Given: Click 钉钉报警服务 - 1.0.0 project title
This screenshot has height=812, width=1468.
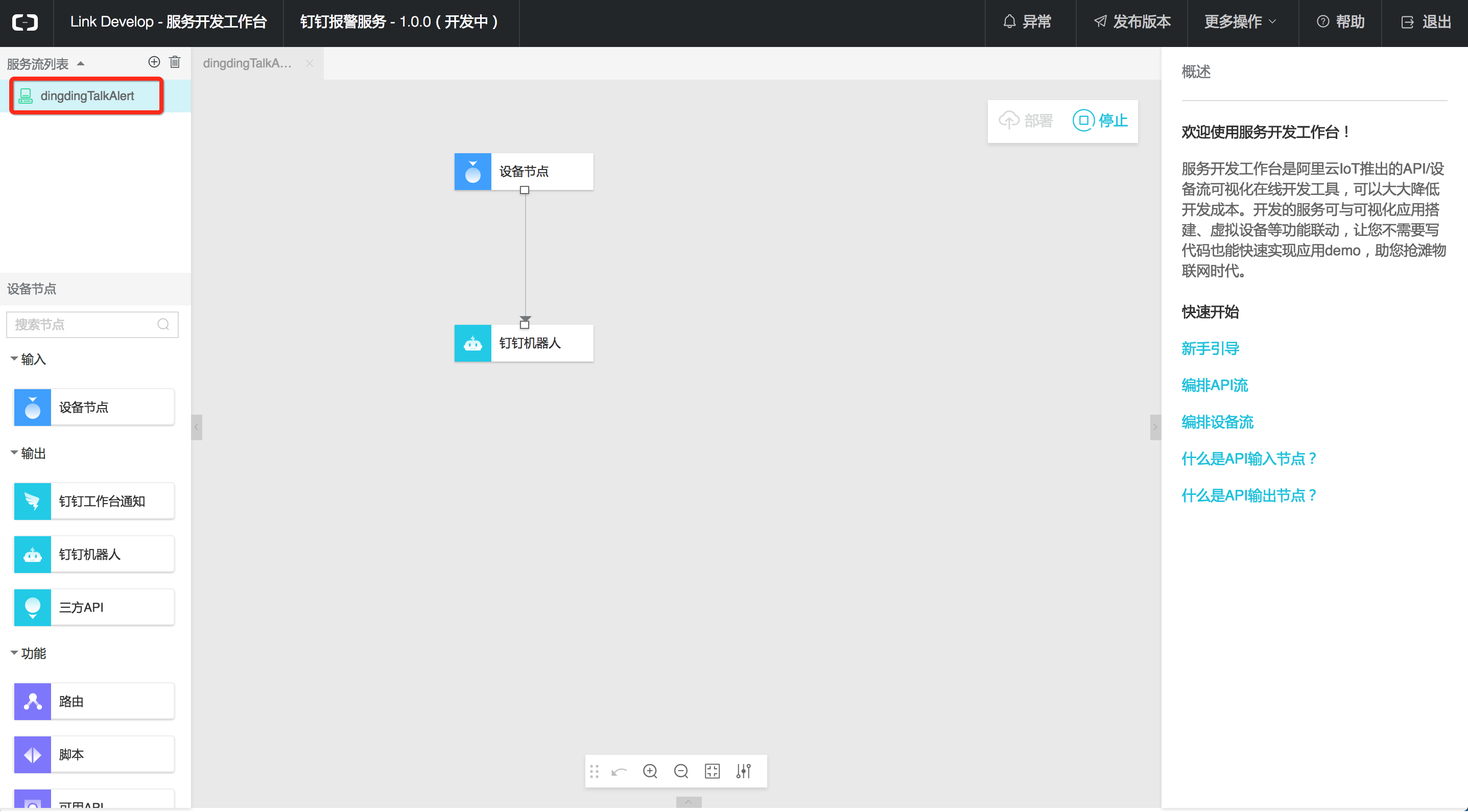Looking at the screenshot, I should click(x=399, y=22).
